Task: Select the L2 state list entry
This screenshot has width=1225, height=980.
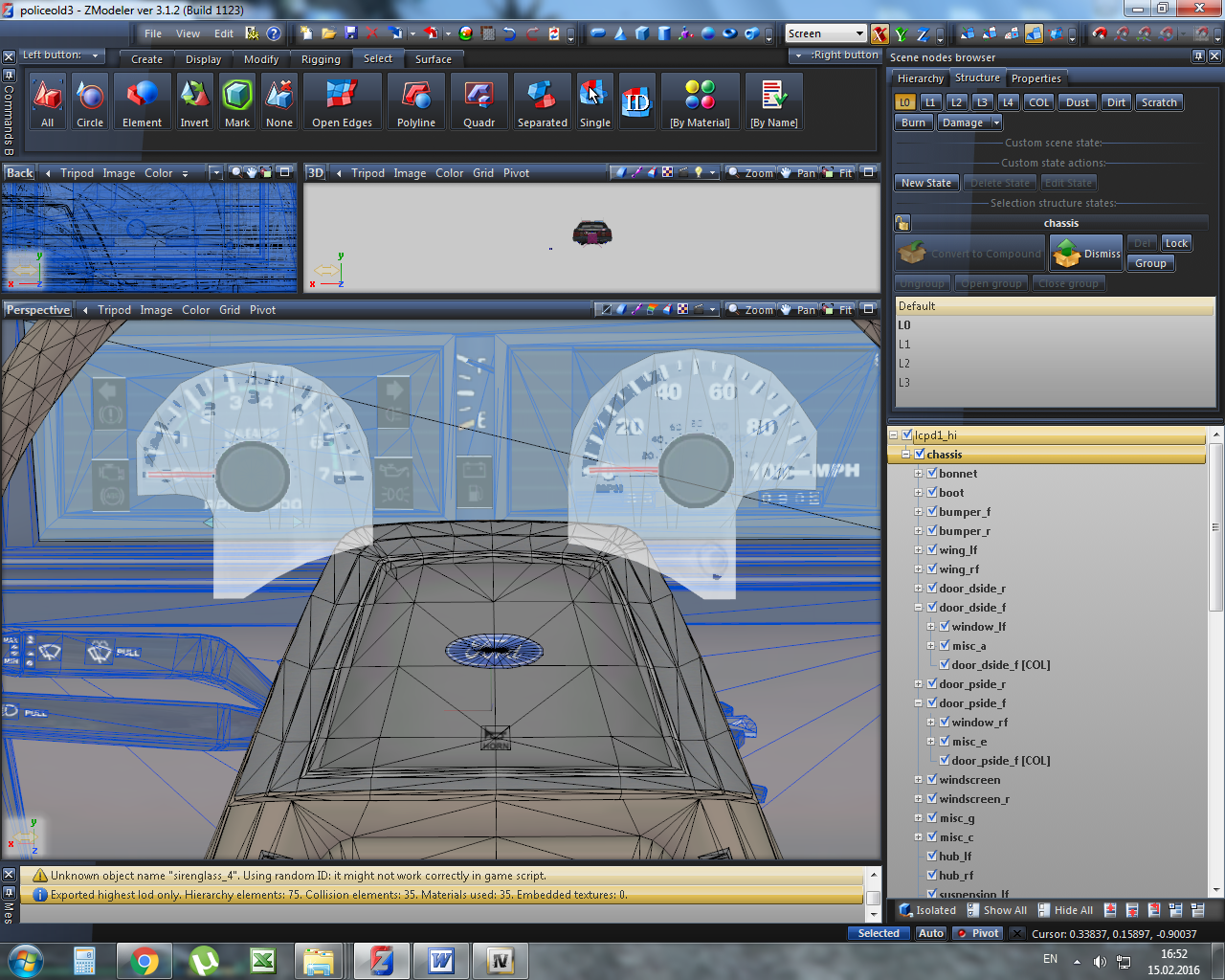Action: point(904,364)
